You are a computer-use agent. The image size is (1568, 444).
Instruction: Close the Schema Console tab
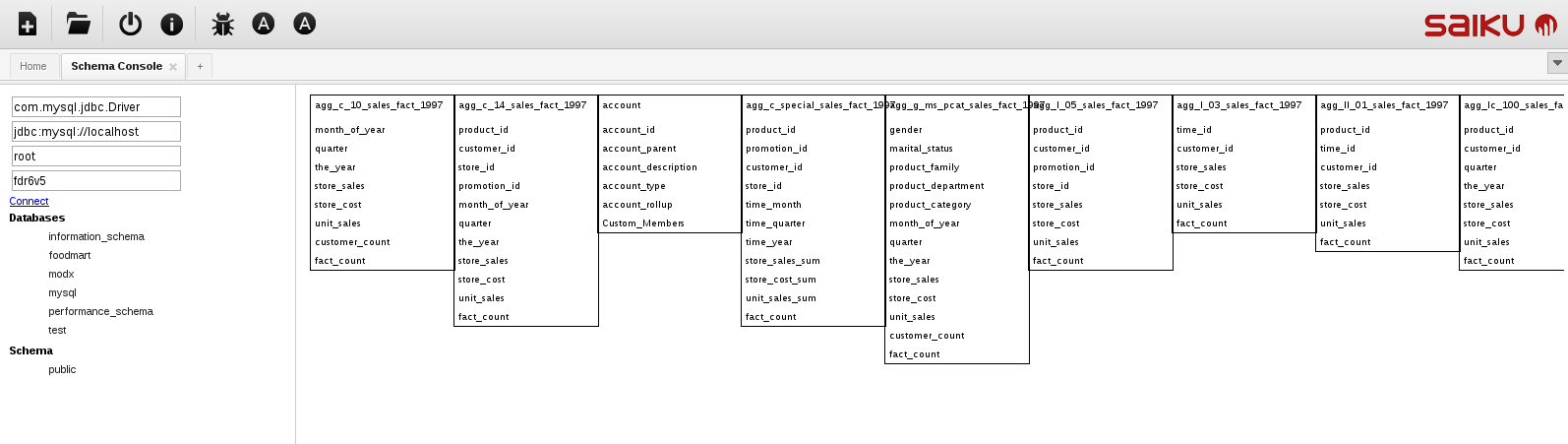point(173,67)
